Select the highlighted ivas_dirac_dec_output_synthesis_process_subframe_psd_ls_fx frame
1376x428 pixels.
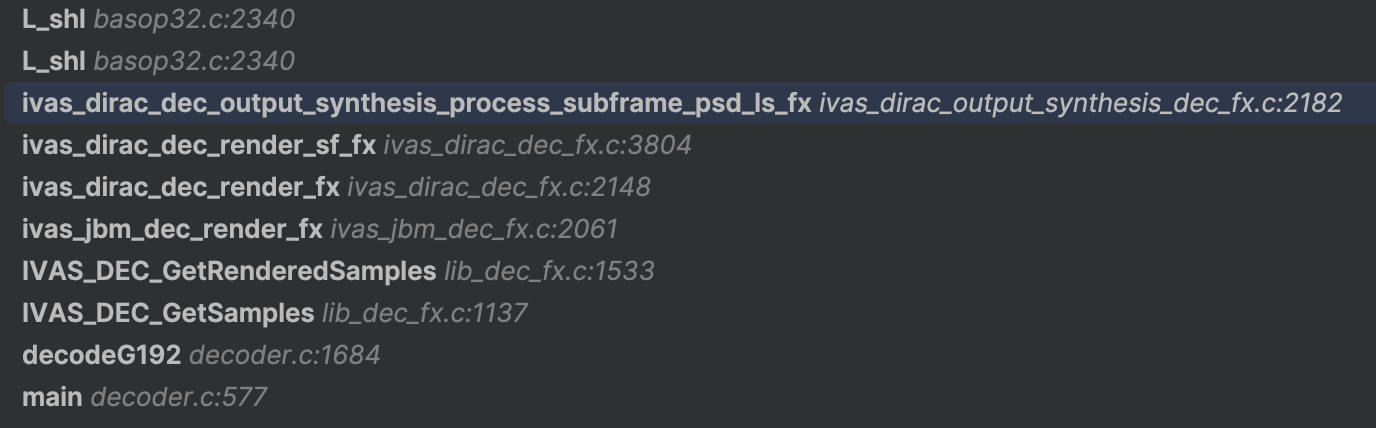pyautogui.click(x=416, y=103)
